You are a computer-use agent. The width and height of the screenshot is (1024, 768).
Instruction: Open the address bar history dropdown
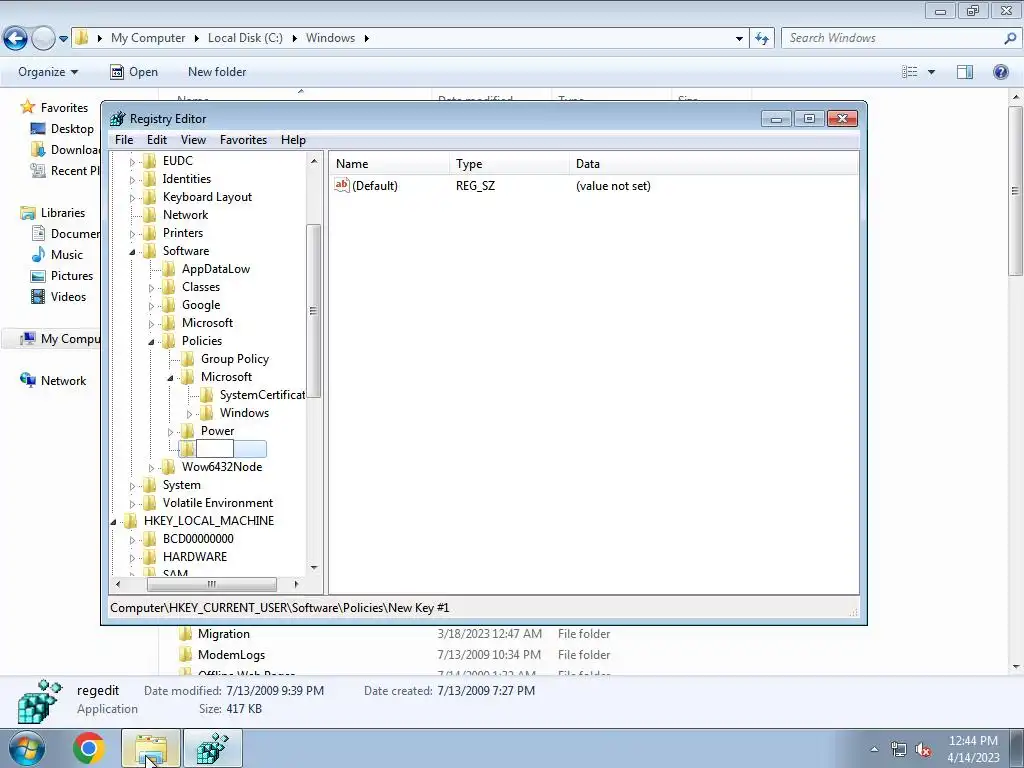pyautogui.click(x=739, y=39)
